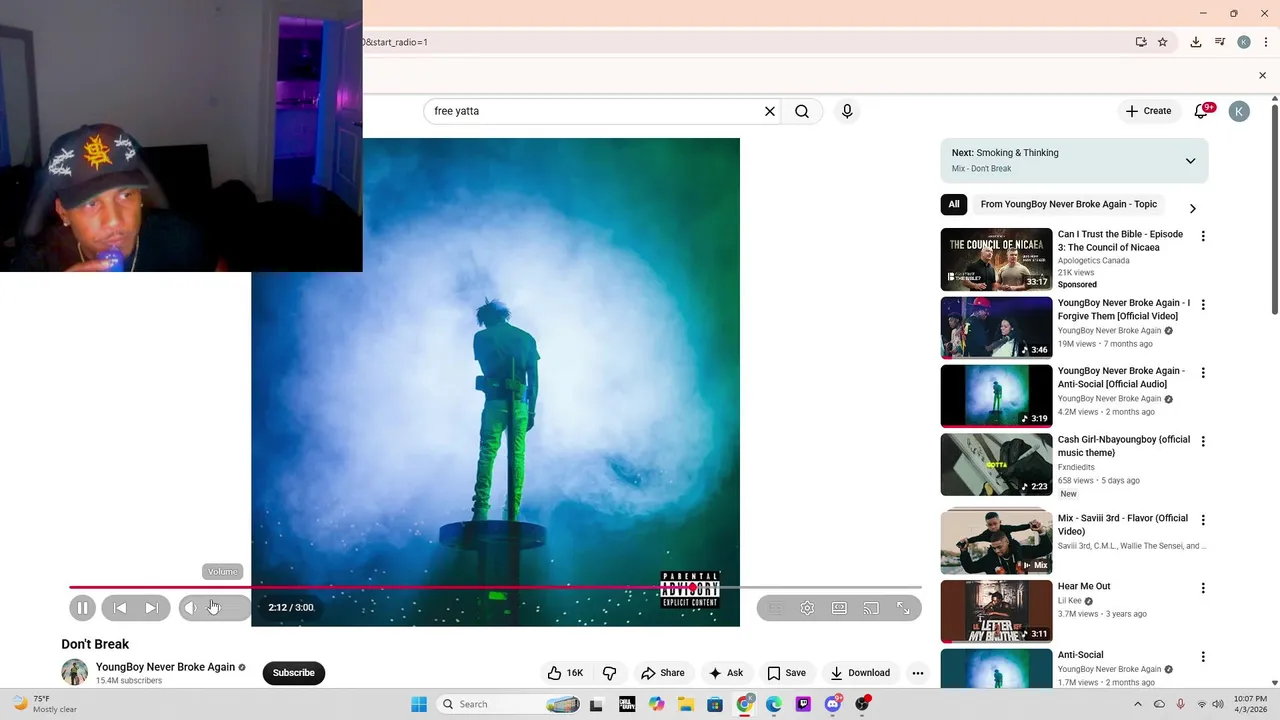This screenshot has height=720, width=1280.
Task: Open options menu for Anti-Social Official Audio
Action: point(1203,373)
